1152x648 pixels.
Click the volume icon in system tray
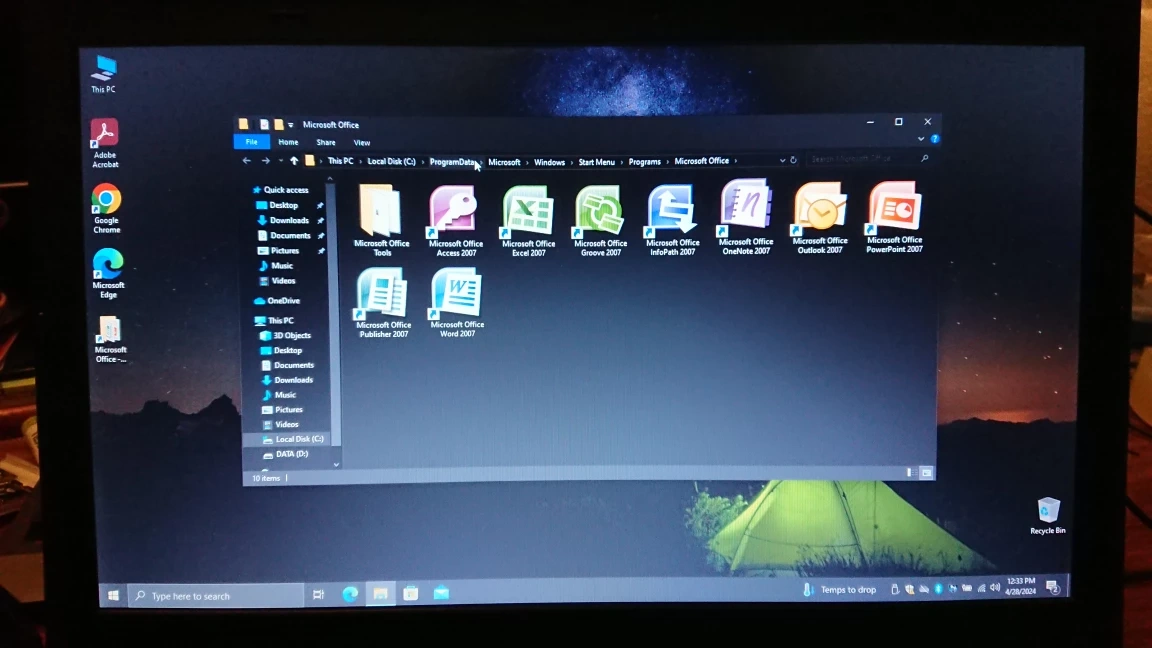point(995,588)
